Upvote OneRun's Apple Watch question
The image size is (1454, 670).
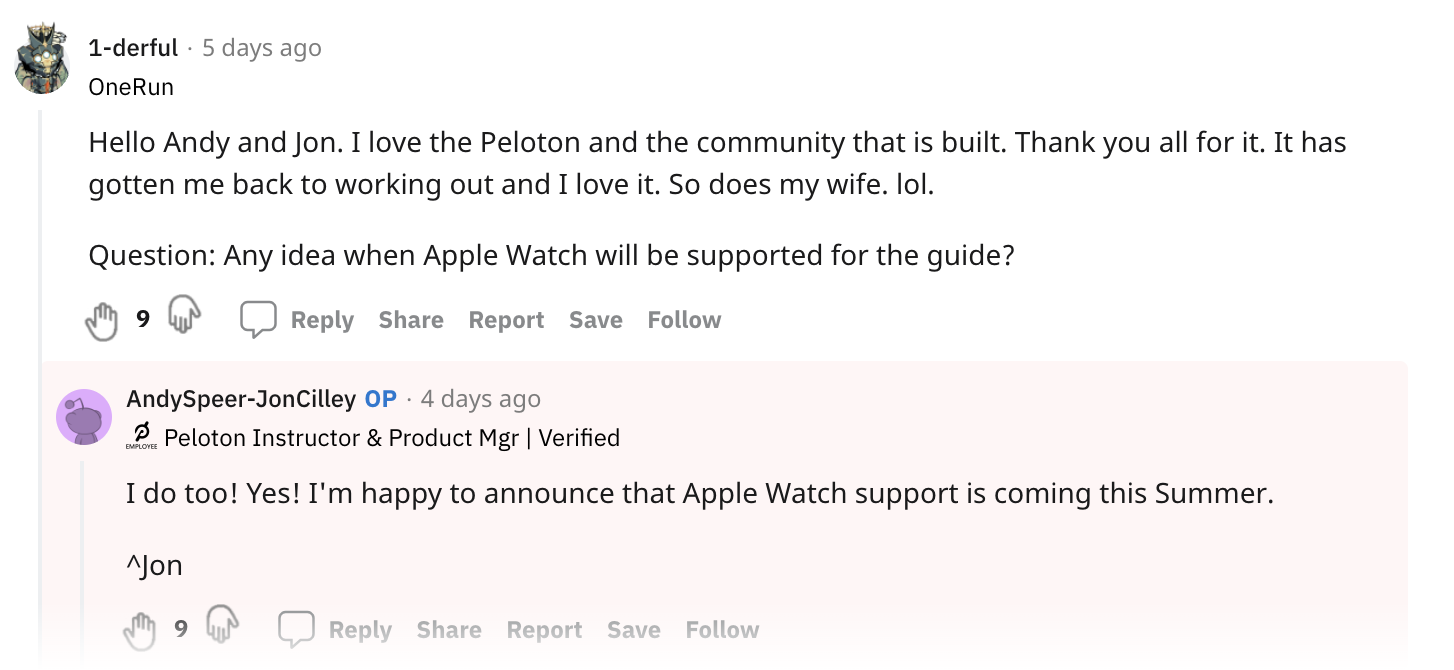click(x=102, y=320)
